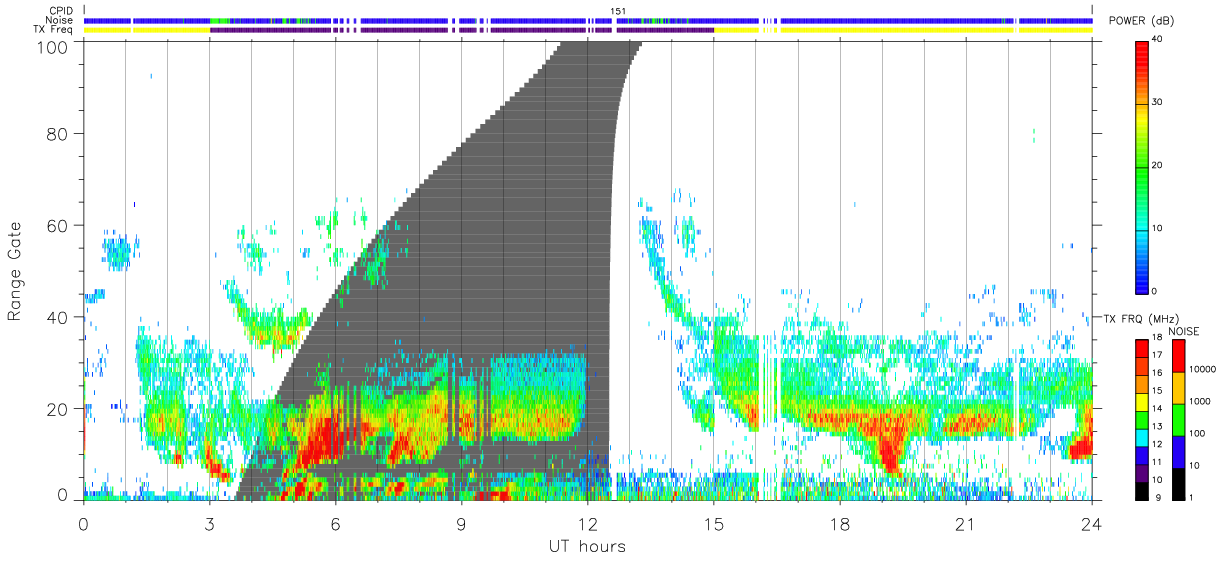Pick the green 13-14 MHz swatch
The image size is (1228, 567).
click(1141, 420)
